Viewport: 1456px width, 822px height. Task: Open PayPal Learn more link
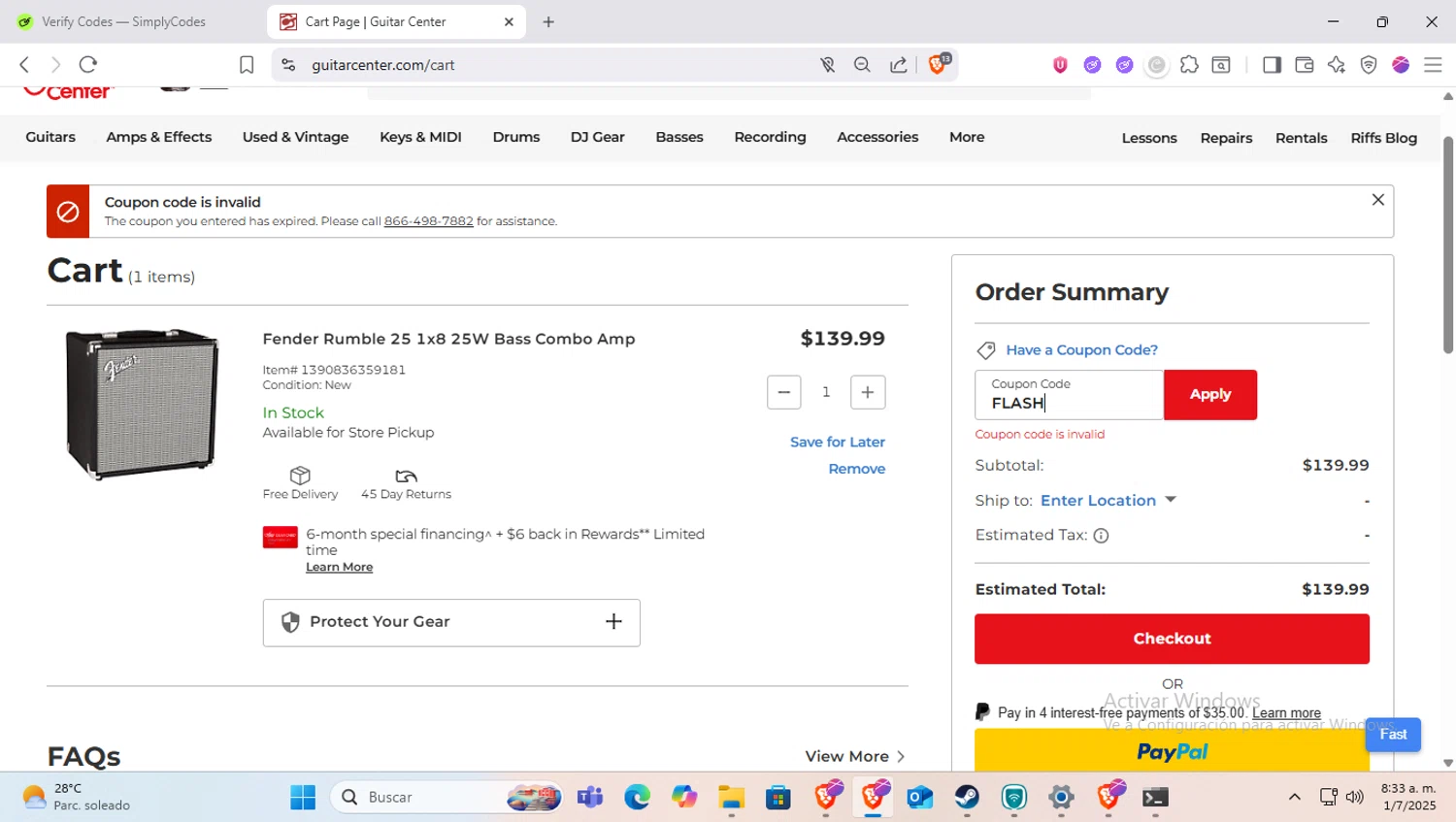1286,713
